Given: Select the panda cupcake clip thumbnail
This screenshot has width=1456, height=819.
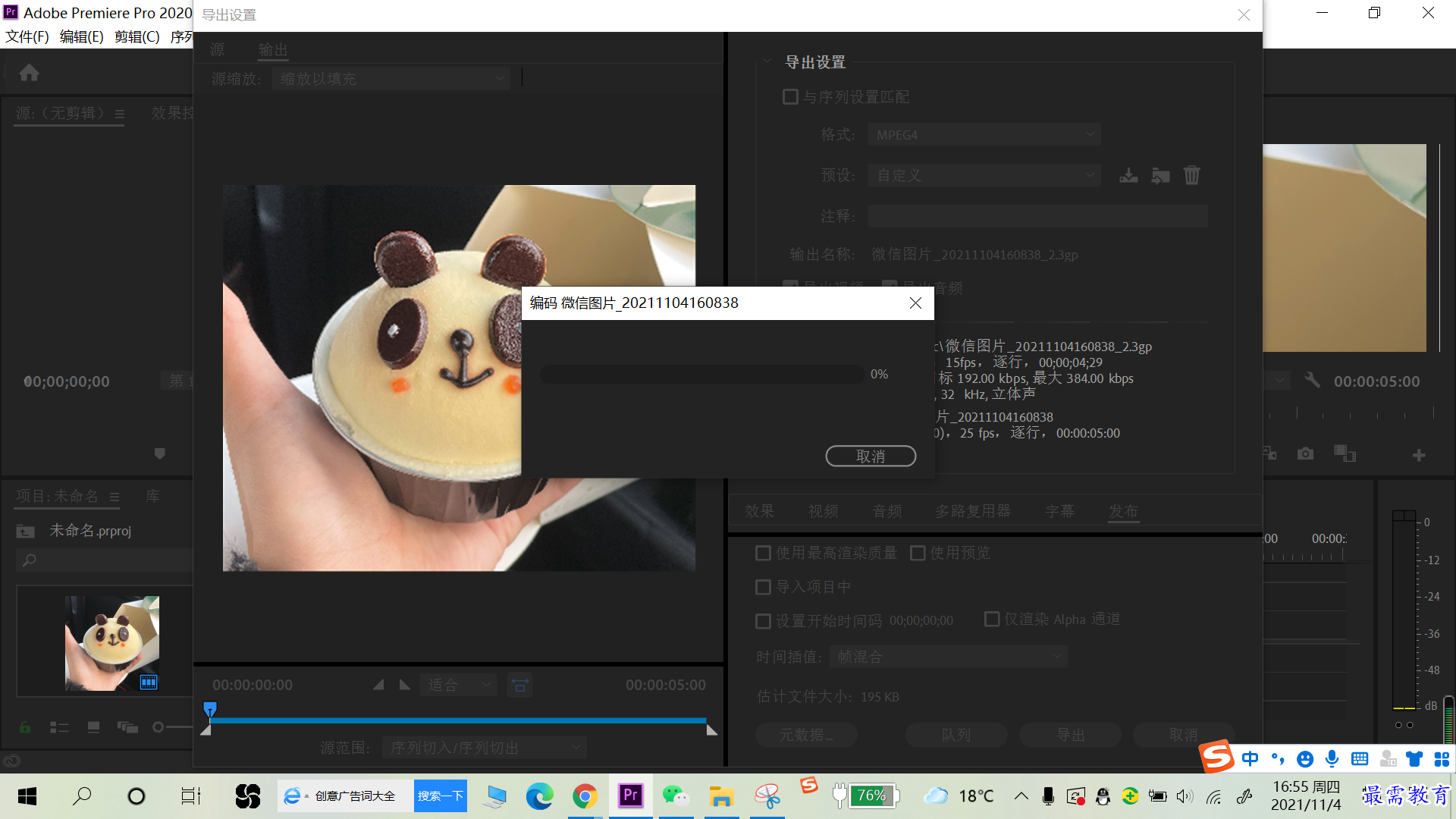Looking at the screenshot, I should [x=112, y=643].
